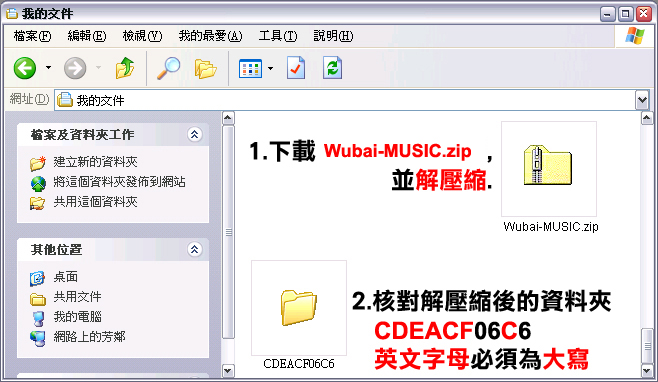658x382 pixels.
Task: Open the 檔案(F) menu
Action: (32, 36)
